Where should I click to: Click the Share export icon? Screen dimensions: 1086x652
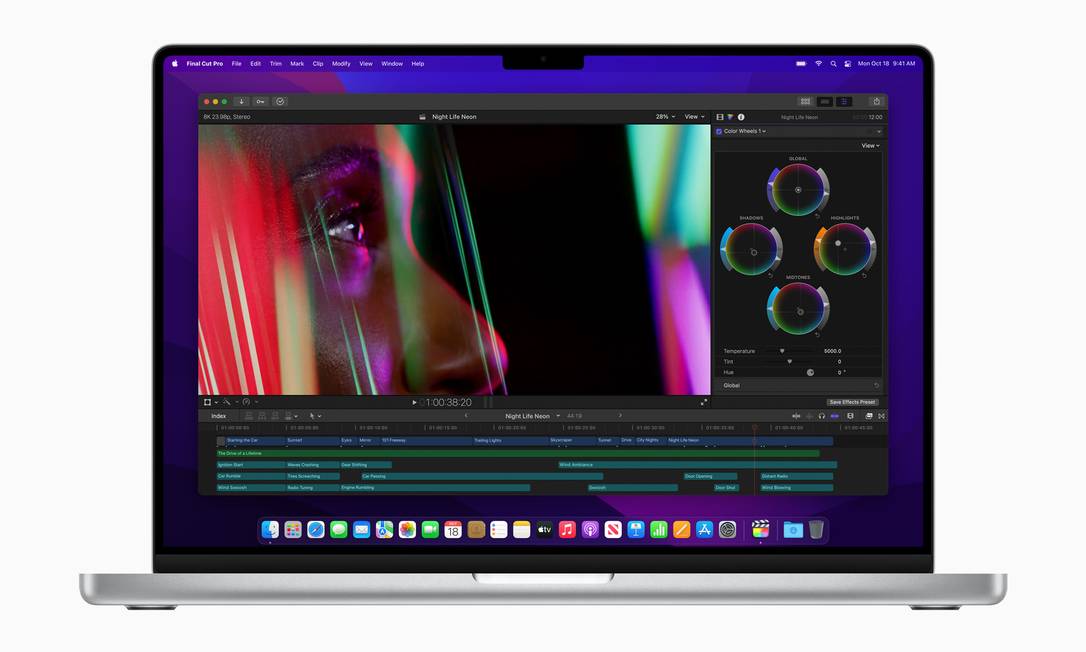click(876, 101)
